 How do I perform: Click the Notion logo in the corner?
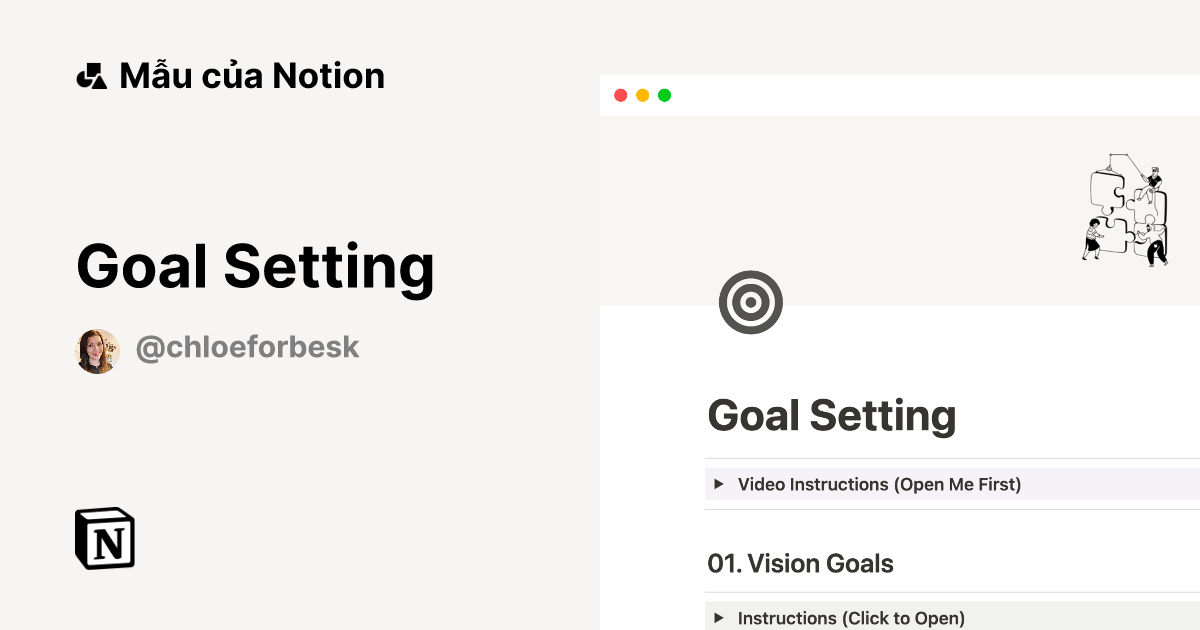pos(104,539)
